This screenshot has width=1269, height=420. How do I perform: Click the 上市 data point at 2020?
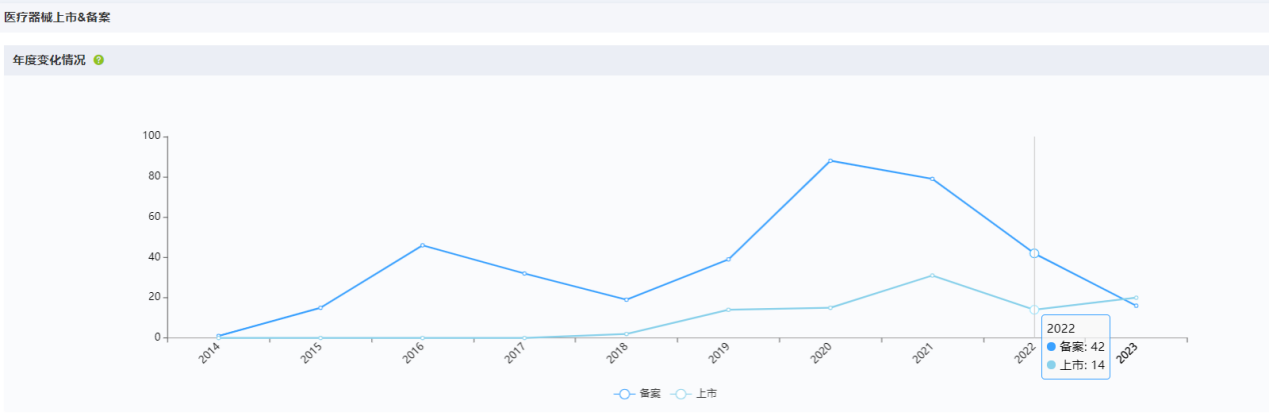(830, 307)
